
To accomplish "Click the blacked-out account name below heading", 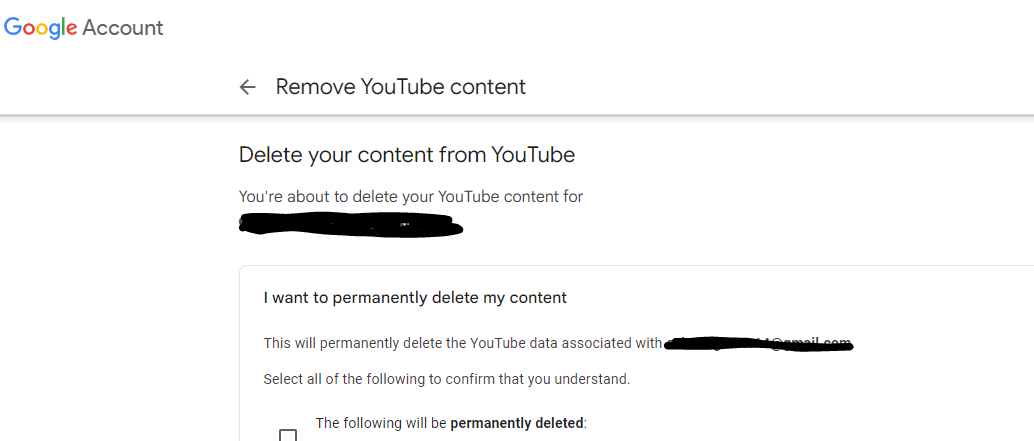I will (x=350, y=225).
